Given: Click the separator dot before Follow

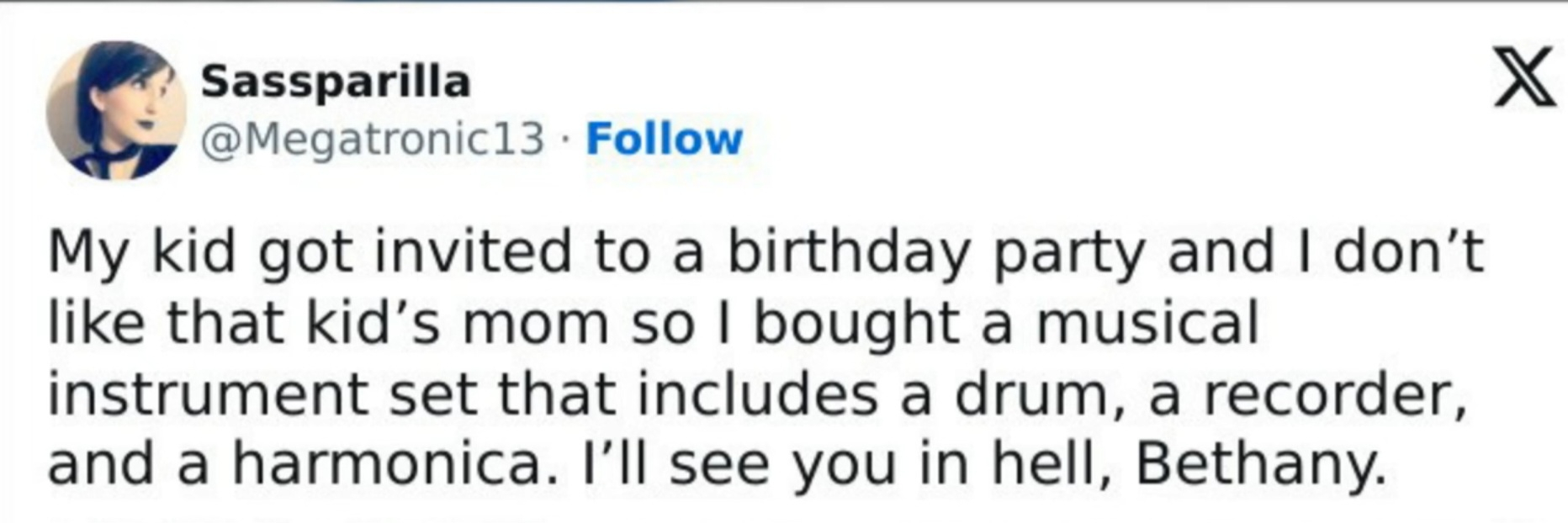Looking at the screenshot, I should click(565, 140).
